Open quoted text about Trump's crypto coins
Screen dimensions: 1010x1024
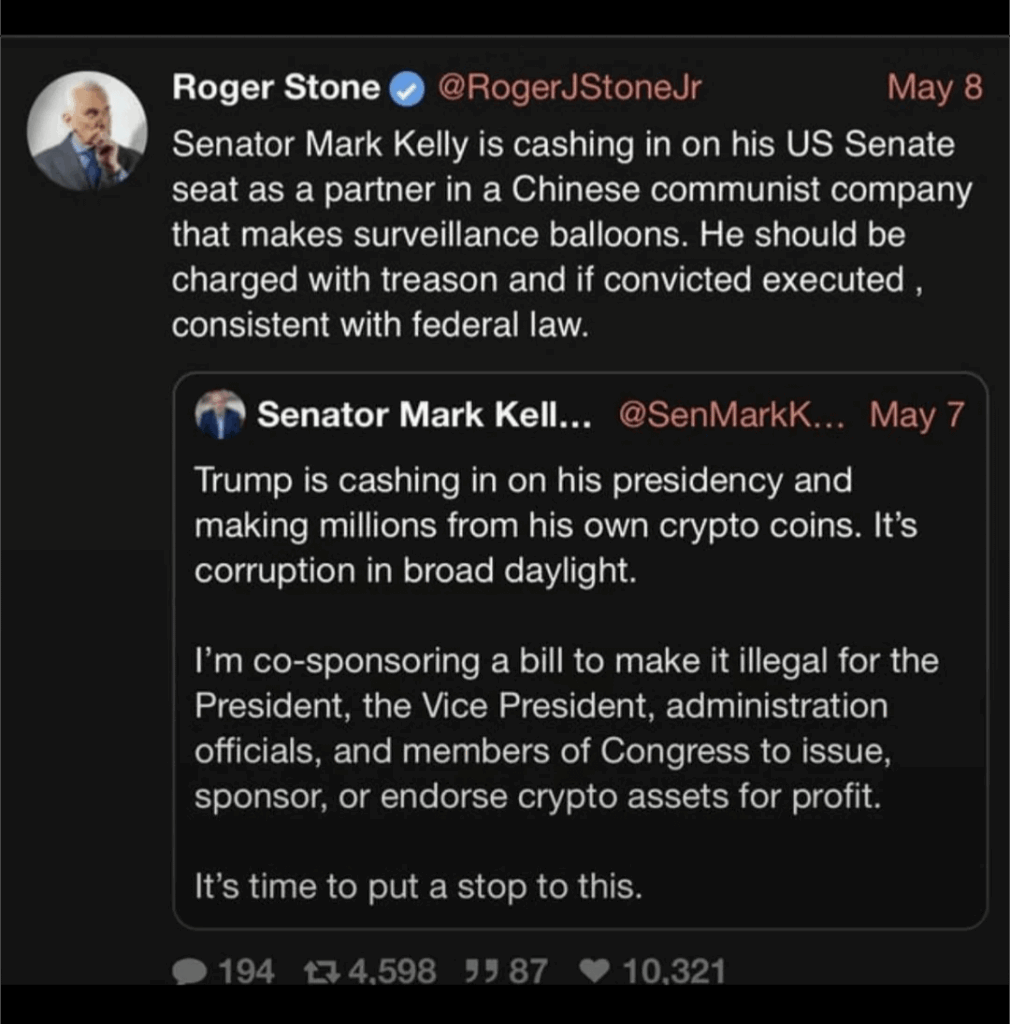click(x=555, y=525)
